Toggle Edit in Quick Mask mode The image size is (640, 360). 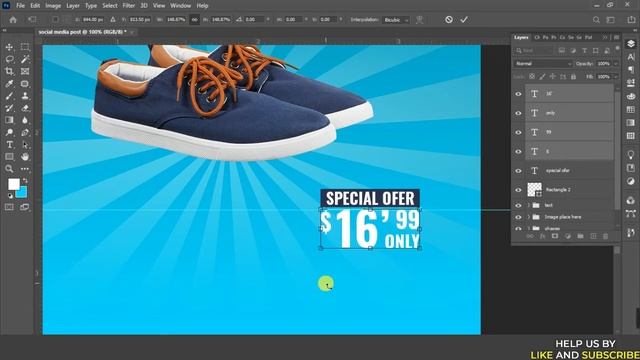tap(9, 207)
